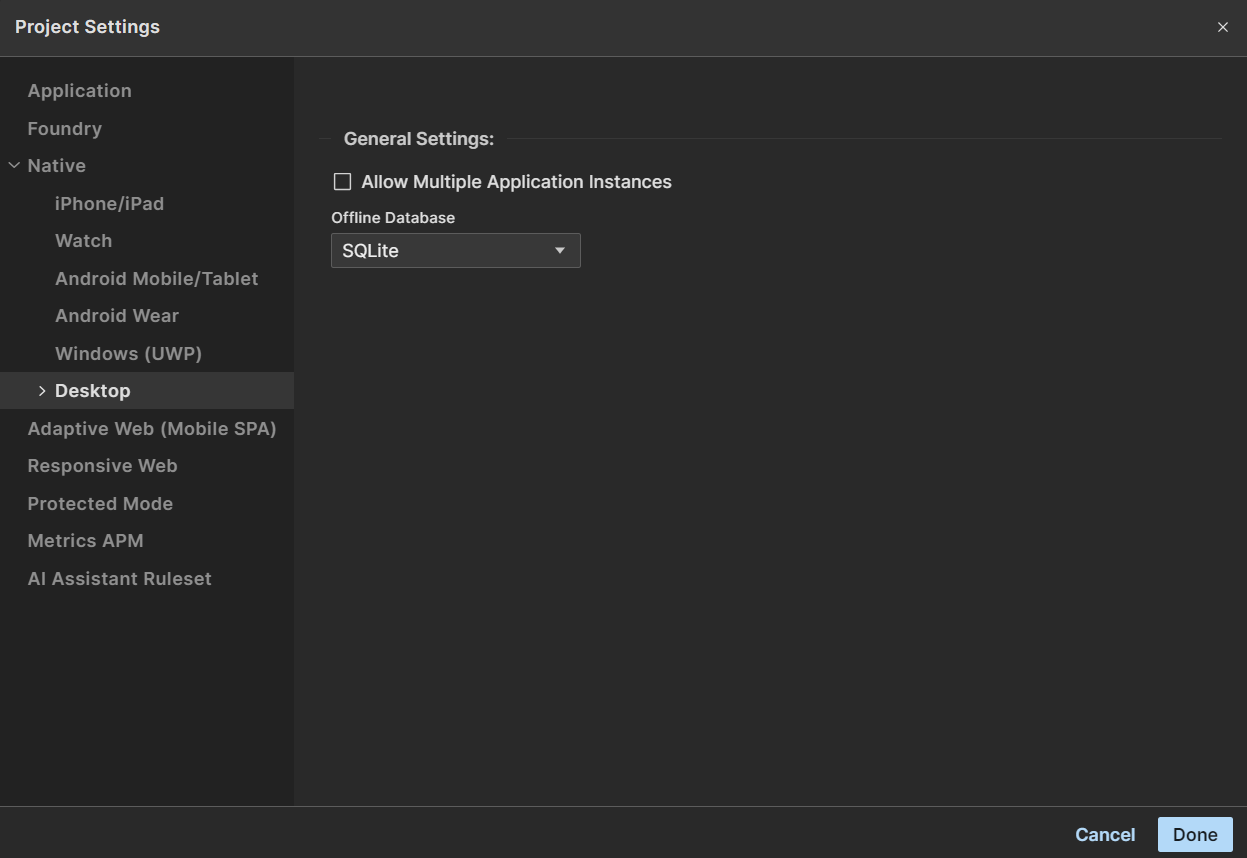The width and height of the screenshot is (1247, 858).
Task: Open Protected Mode settings
Action: click(100, 504)
